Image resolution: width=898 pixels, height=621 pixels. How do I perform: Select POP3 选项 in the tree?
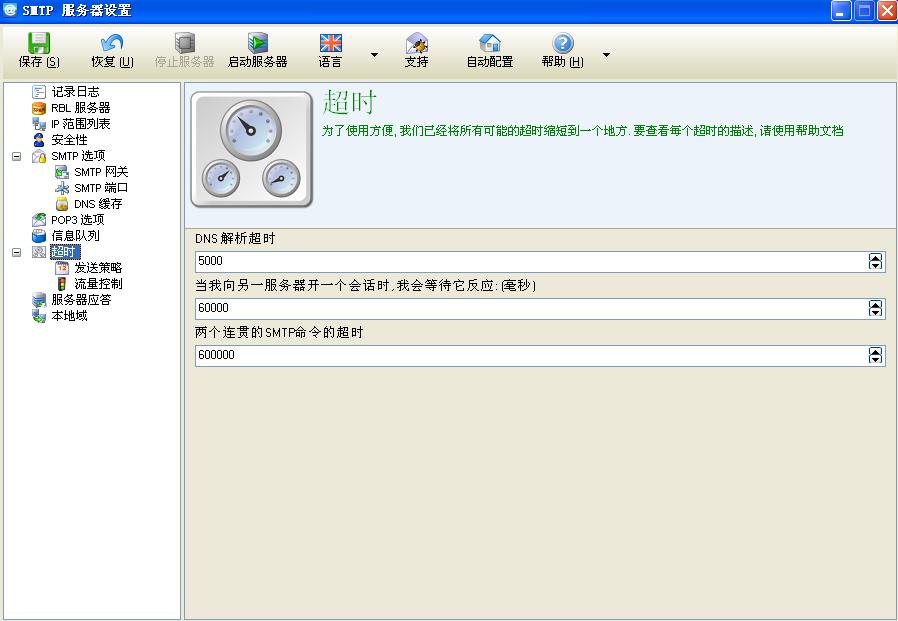[x=78, y=219]
